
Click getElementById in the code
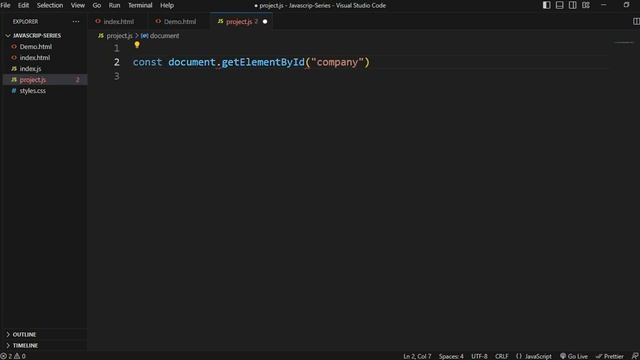(x=263, y=62)
